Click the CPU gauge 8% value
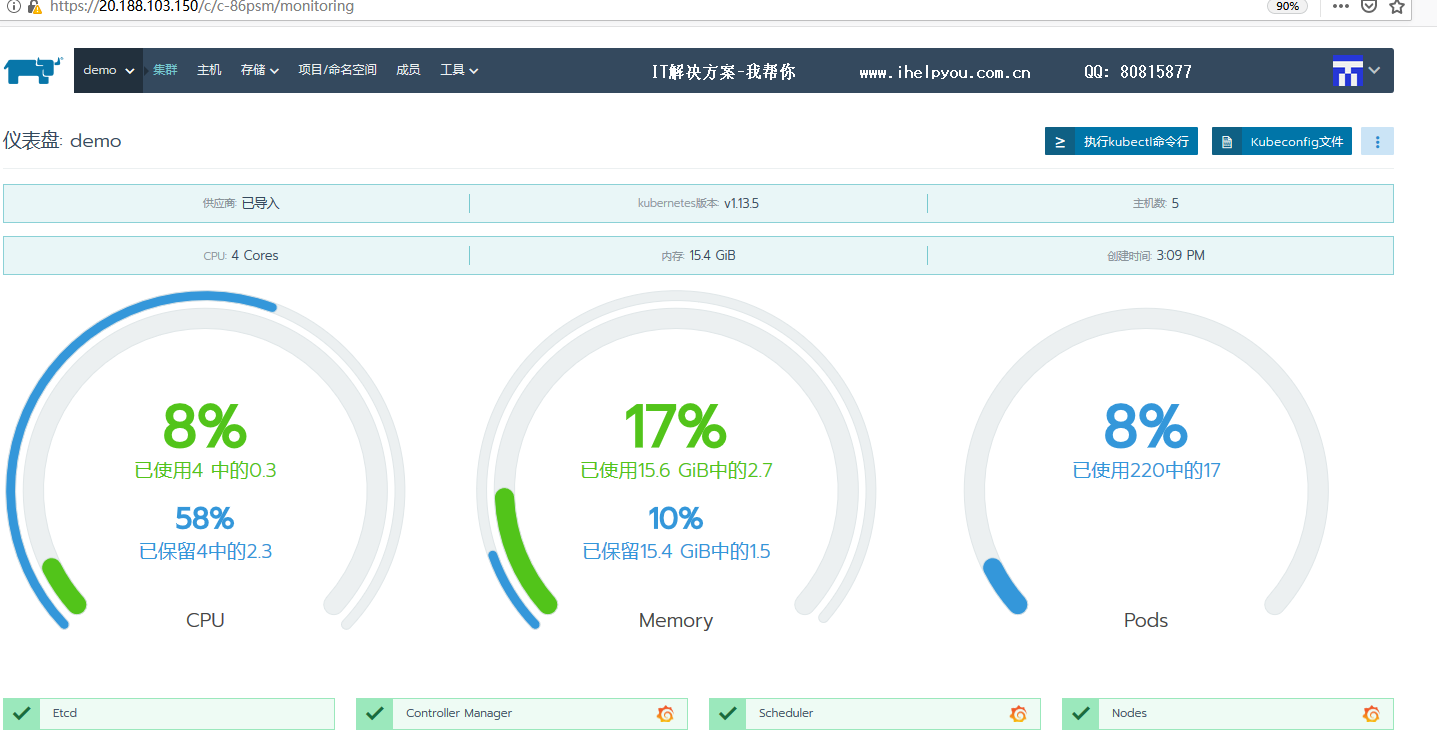 point(205,426)
